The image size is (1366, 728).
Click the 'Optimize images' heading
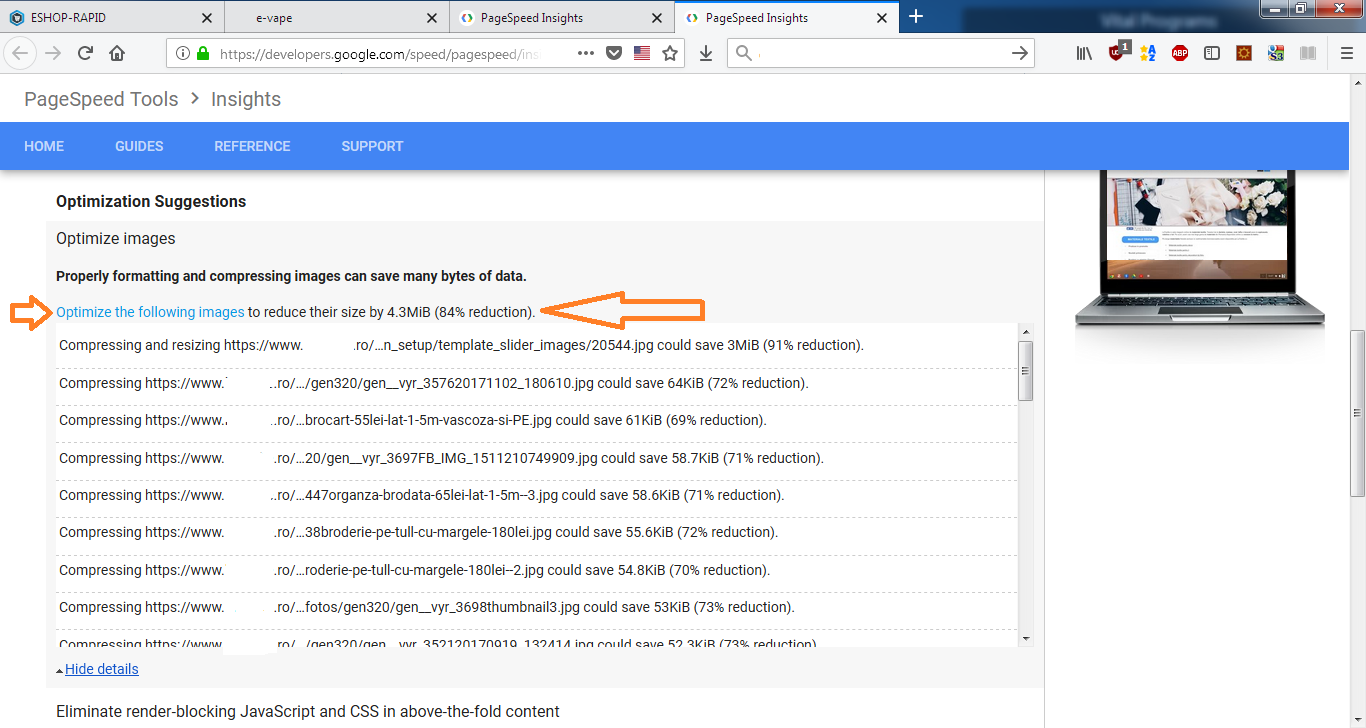(x=115, y=238)
